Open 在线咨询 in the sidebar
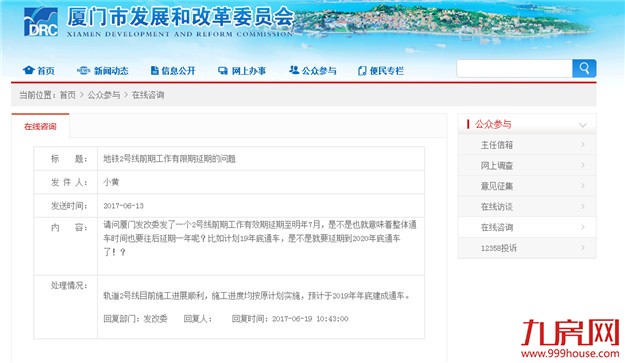Image resolution: width=625 pixels, height=363 pixels. coord(497,228)
